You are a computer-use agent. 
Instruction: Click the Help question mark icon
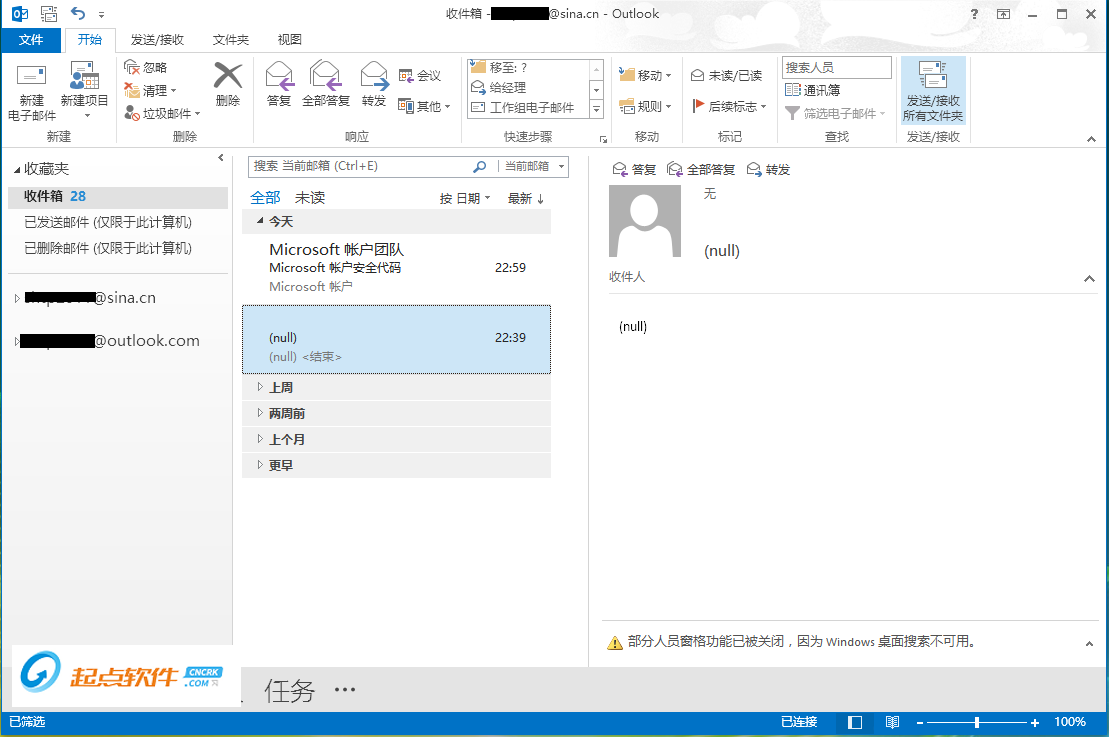click(x=974, y=14)
